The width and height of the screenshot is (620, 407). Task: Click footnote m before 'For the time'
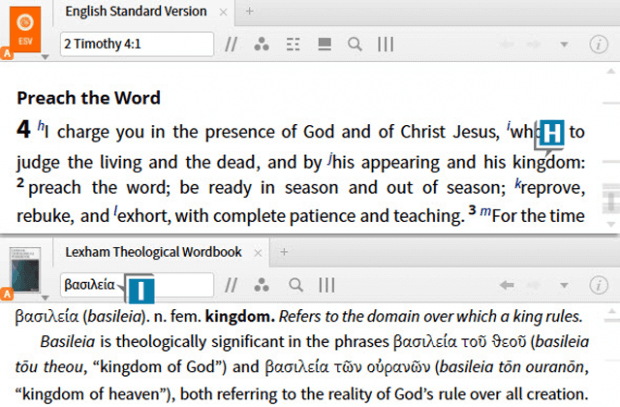tap(485, 212)
